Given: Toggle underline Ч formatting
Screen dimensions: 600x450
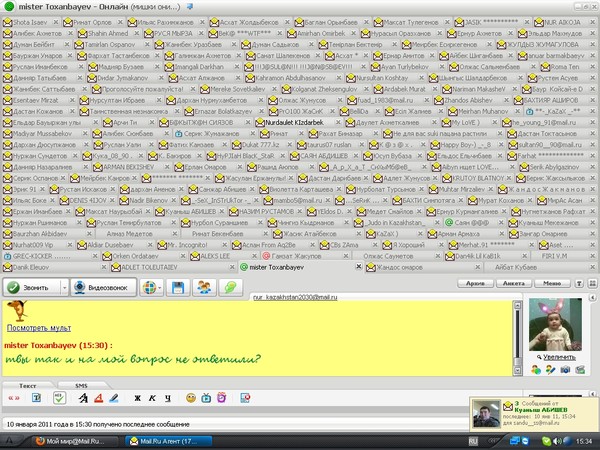Looking at the screenshot, I should point(168,398).
